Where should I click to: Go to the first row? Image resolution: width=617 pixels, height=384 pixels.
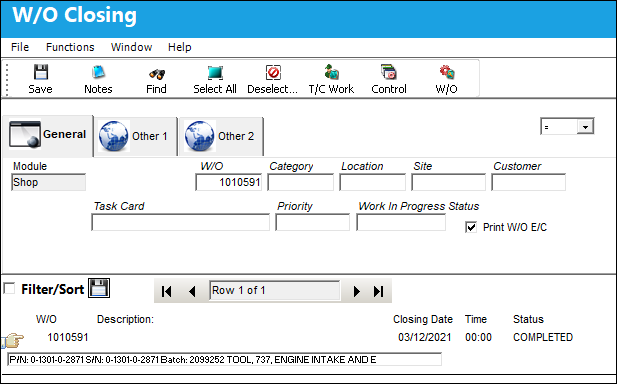[166, 291]
